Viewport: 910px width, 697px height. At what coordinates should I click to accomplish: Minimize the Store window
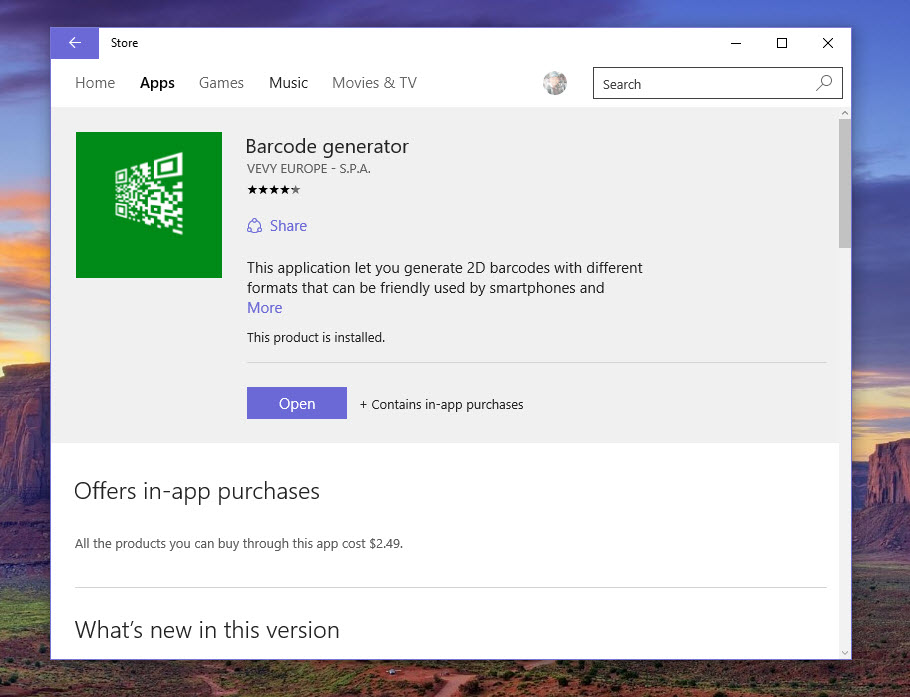click(x=736, y=43)
